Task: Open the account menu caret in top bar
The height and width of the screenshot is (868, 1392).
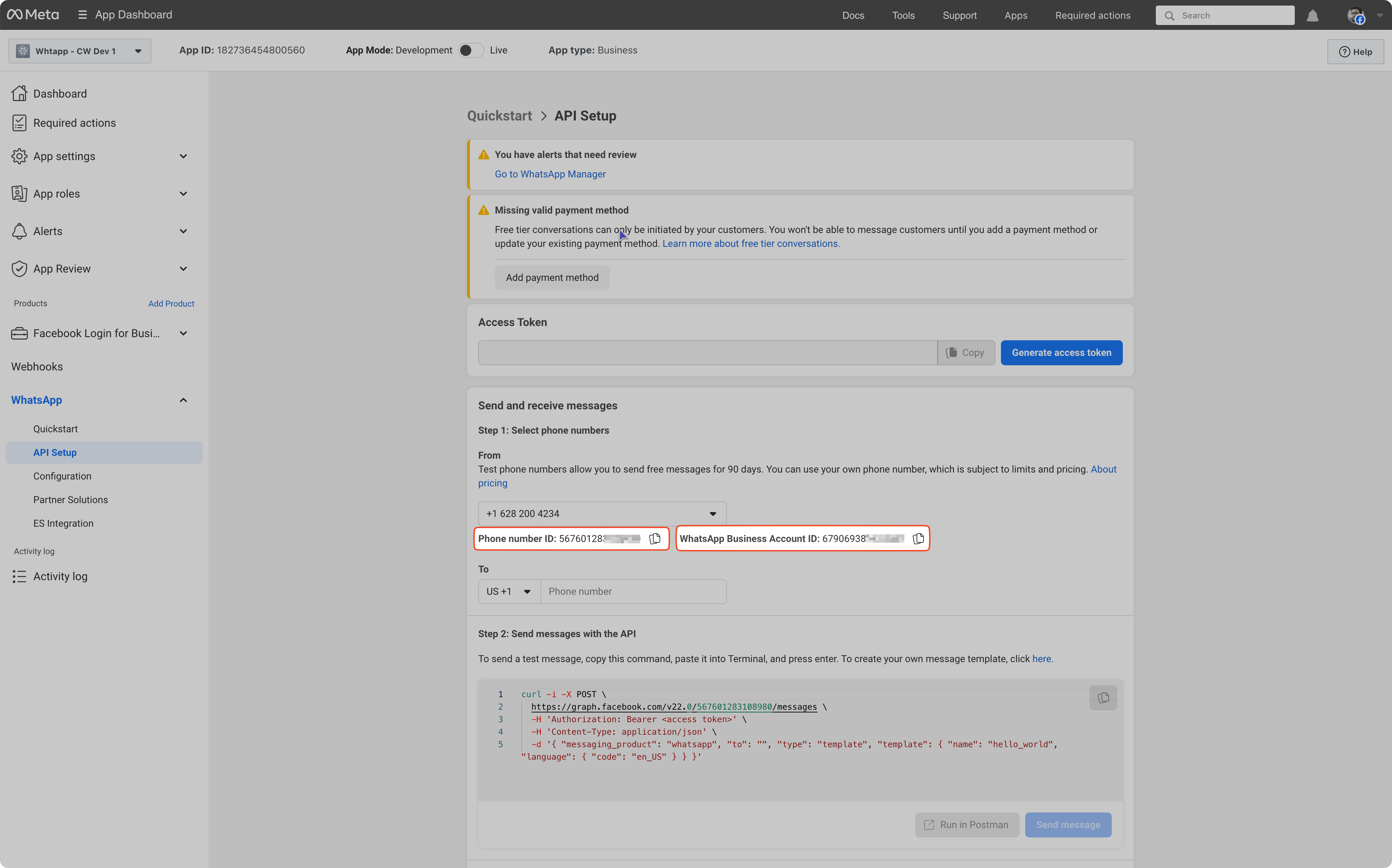Action: pos(1379,16)
